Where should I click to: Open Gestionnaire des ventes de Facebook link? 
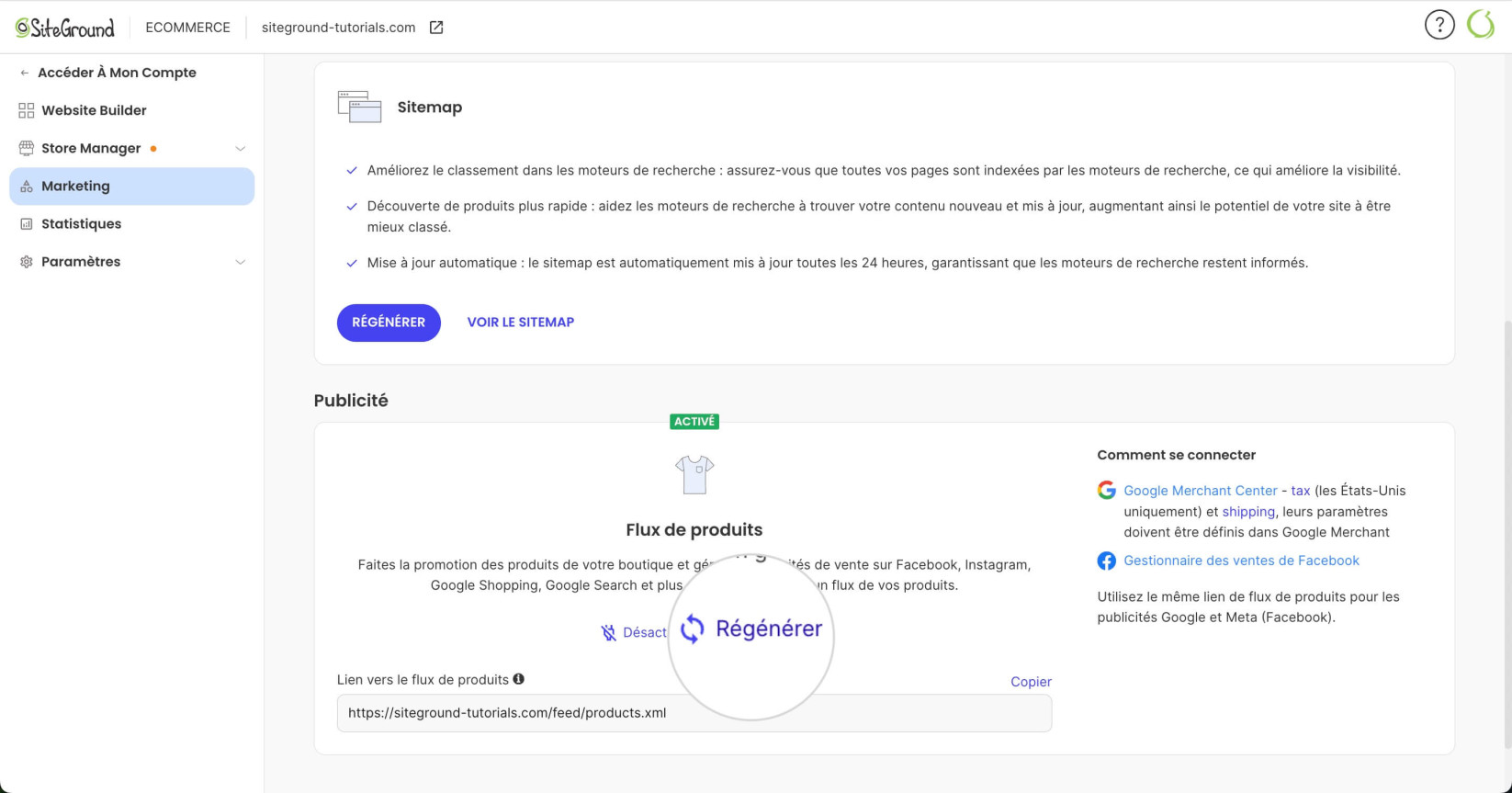click(x=1241, y=561)
